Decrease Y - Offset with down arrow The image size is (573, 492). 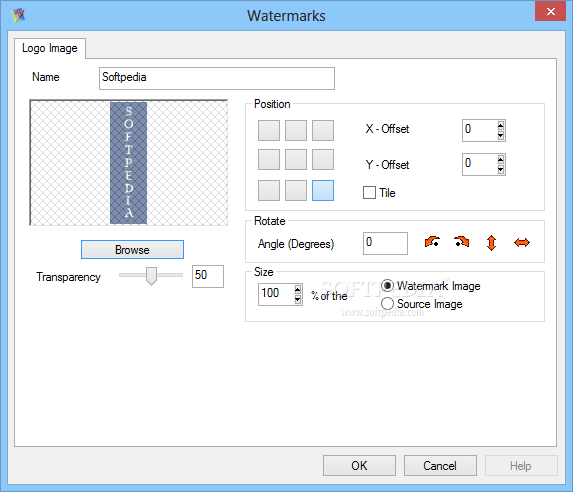(501, 169)
